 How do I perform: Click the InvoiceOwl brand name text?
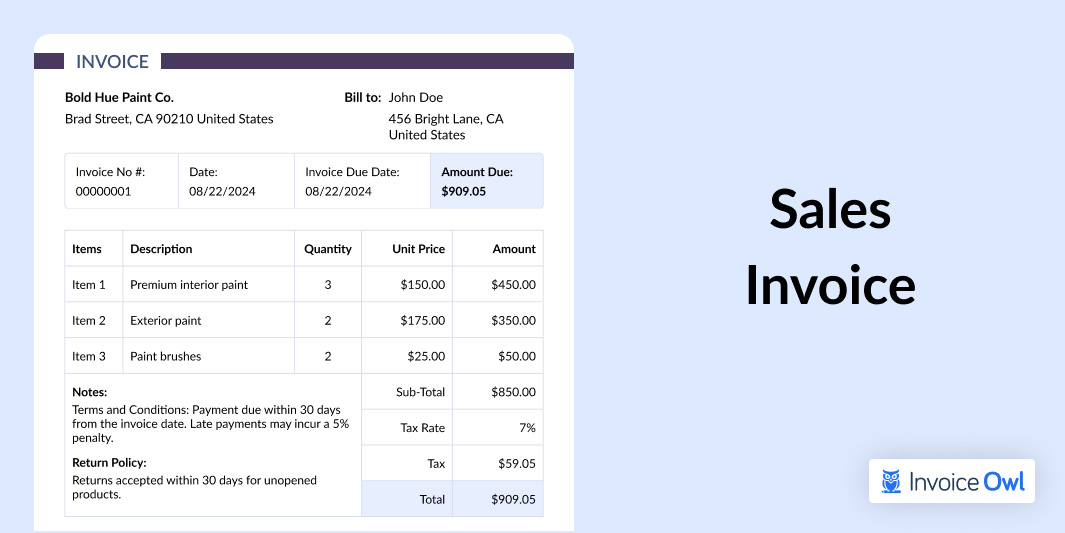point(967,482)
